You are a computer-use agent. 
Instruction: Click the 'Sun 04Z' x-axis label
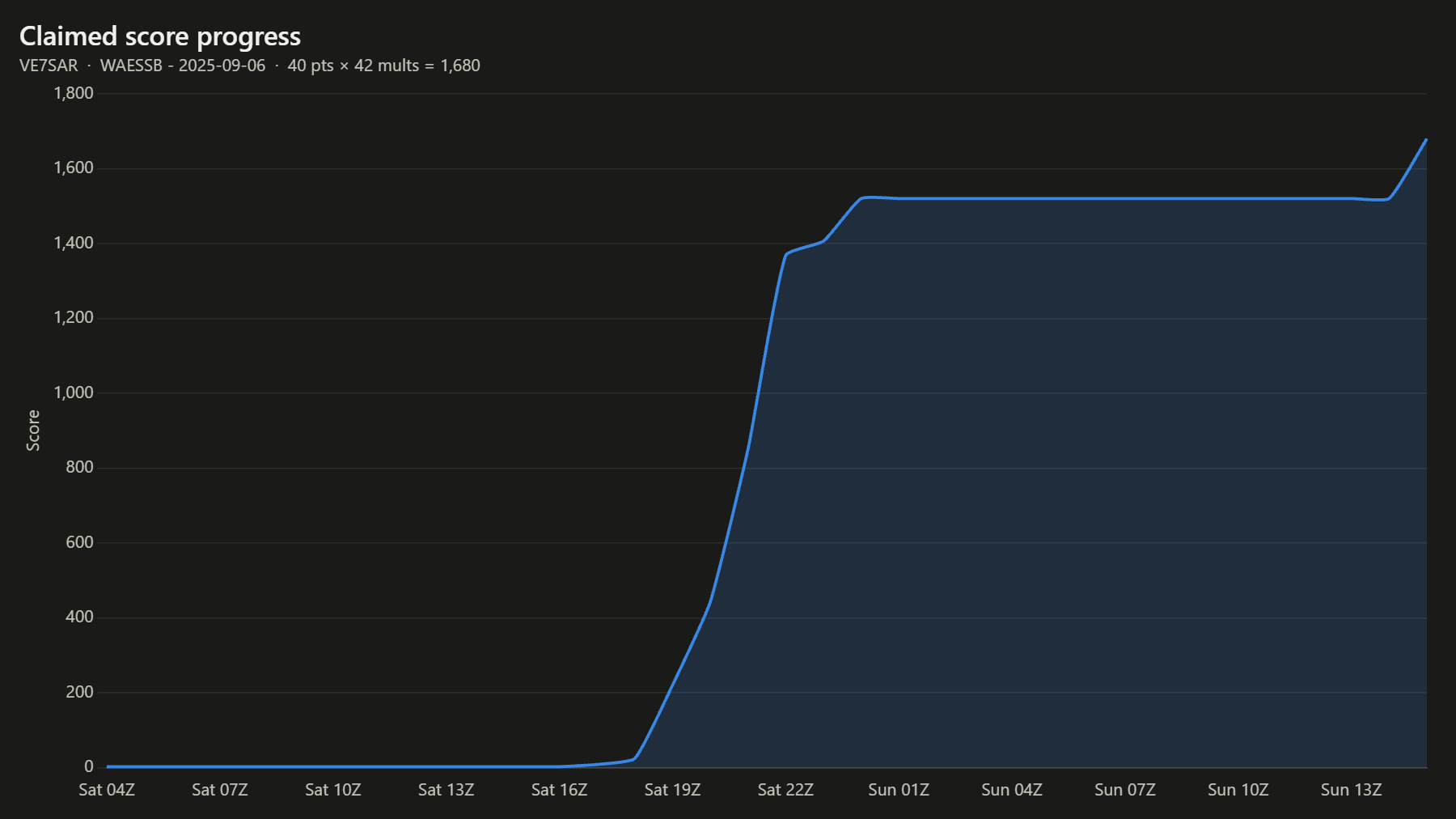(x=1012, y=790)
